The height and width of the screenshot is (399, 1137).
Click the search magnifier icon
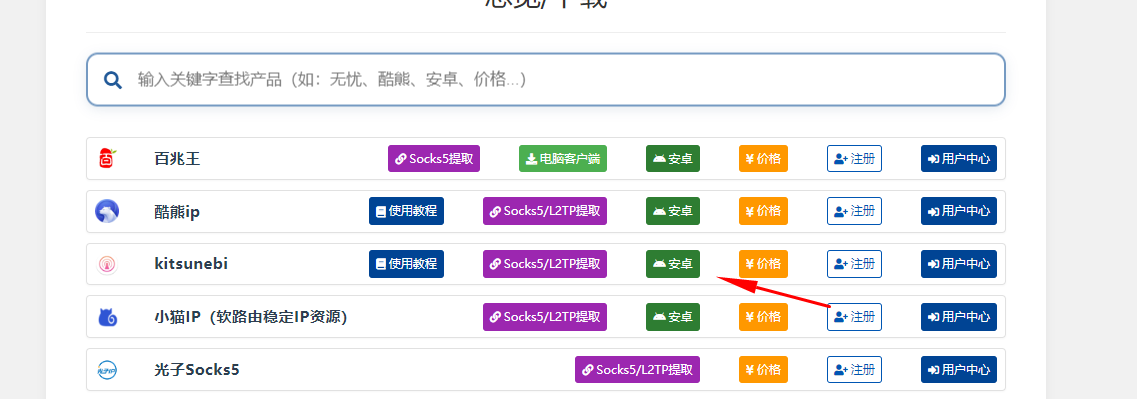112,79
